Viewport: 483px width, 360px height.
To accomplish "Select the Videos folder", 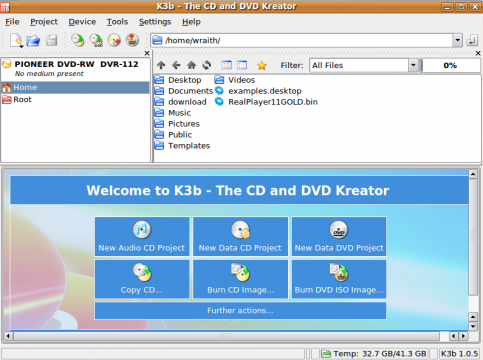I will coord(235,80).
